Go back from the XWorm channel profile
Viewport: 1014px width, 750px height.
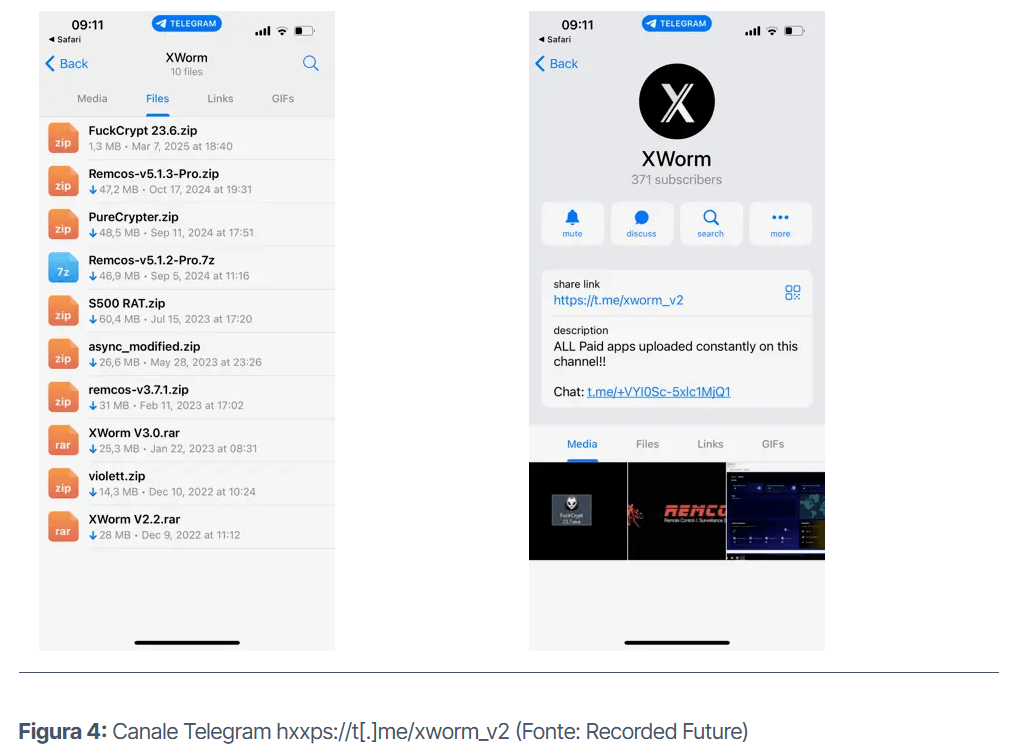click(x=557, y=63)
